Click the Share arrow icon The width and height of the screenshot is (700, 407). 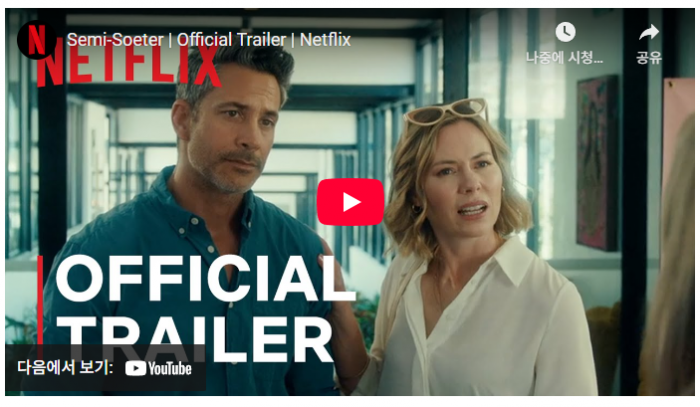[x=649, y=32]
